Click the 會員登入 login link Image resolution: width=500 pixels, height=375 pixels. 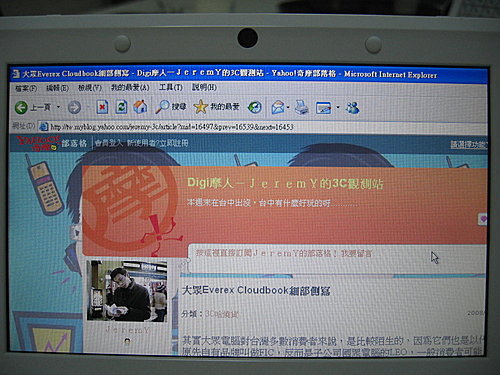109,143
